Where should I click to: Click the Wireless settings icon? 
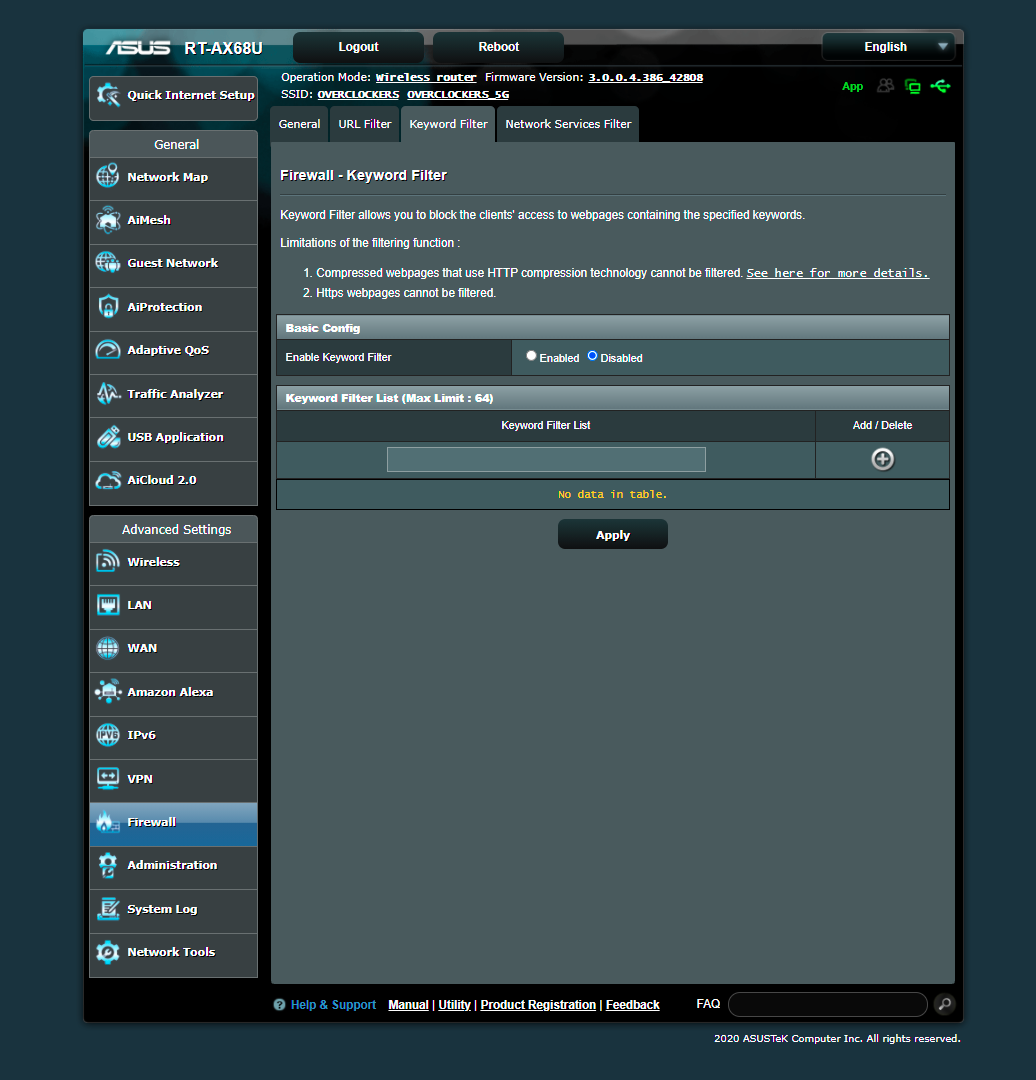(107, 561)
